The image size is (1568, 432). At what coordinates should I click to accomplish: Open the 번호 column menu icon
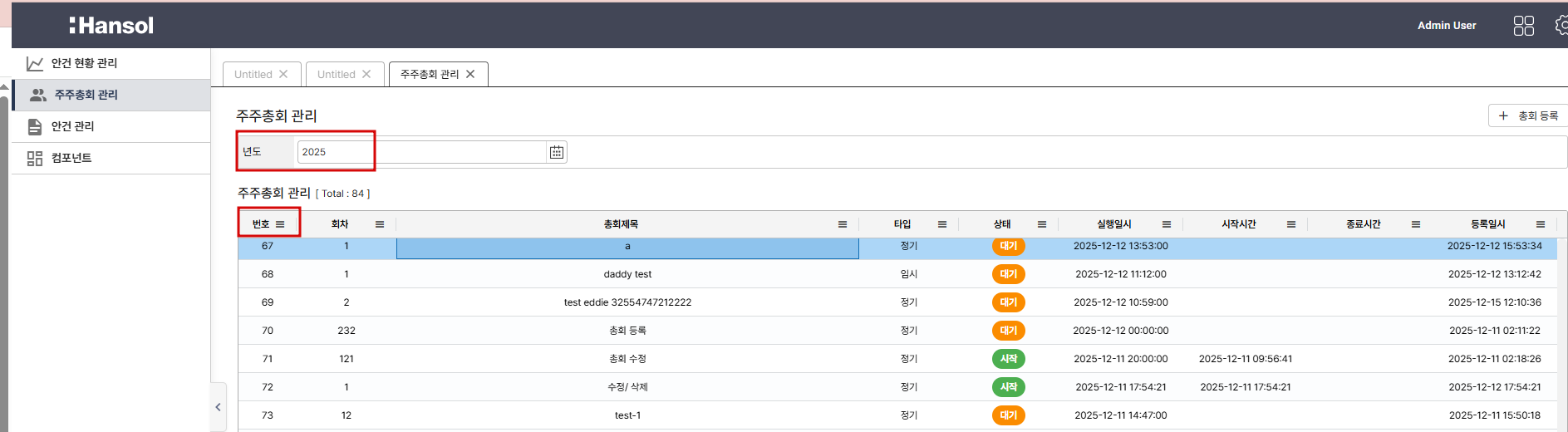tap(280, 224)
